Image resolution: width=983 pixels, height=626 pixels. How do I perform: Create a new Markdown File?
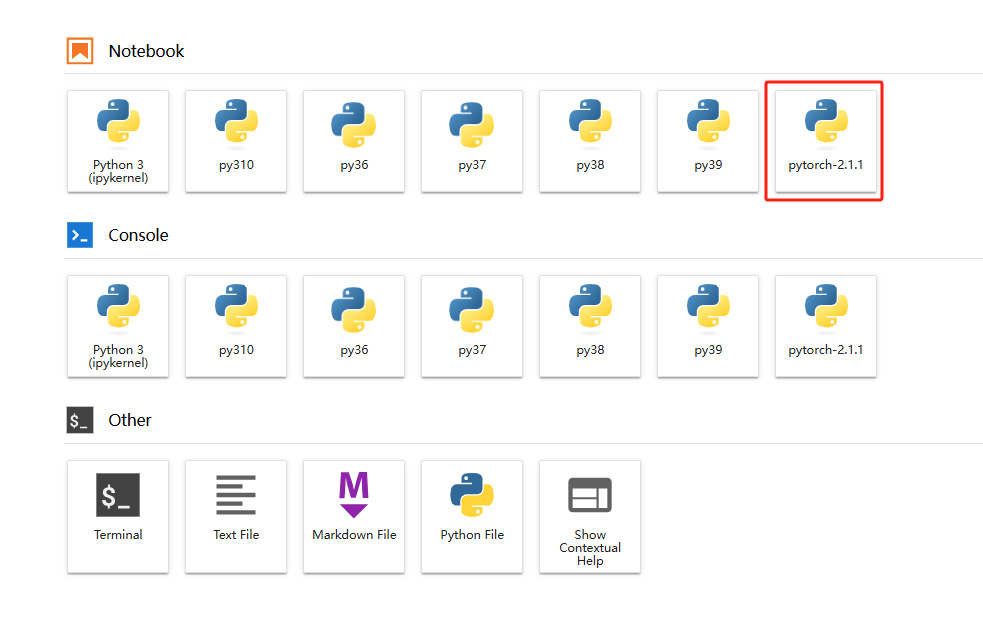point(354,517)
